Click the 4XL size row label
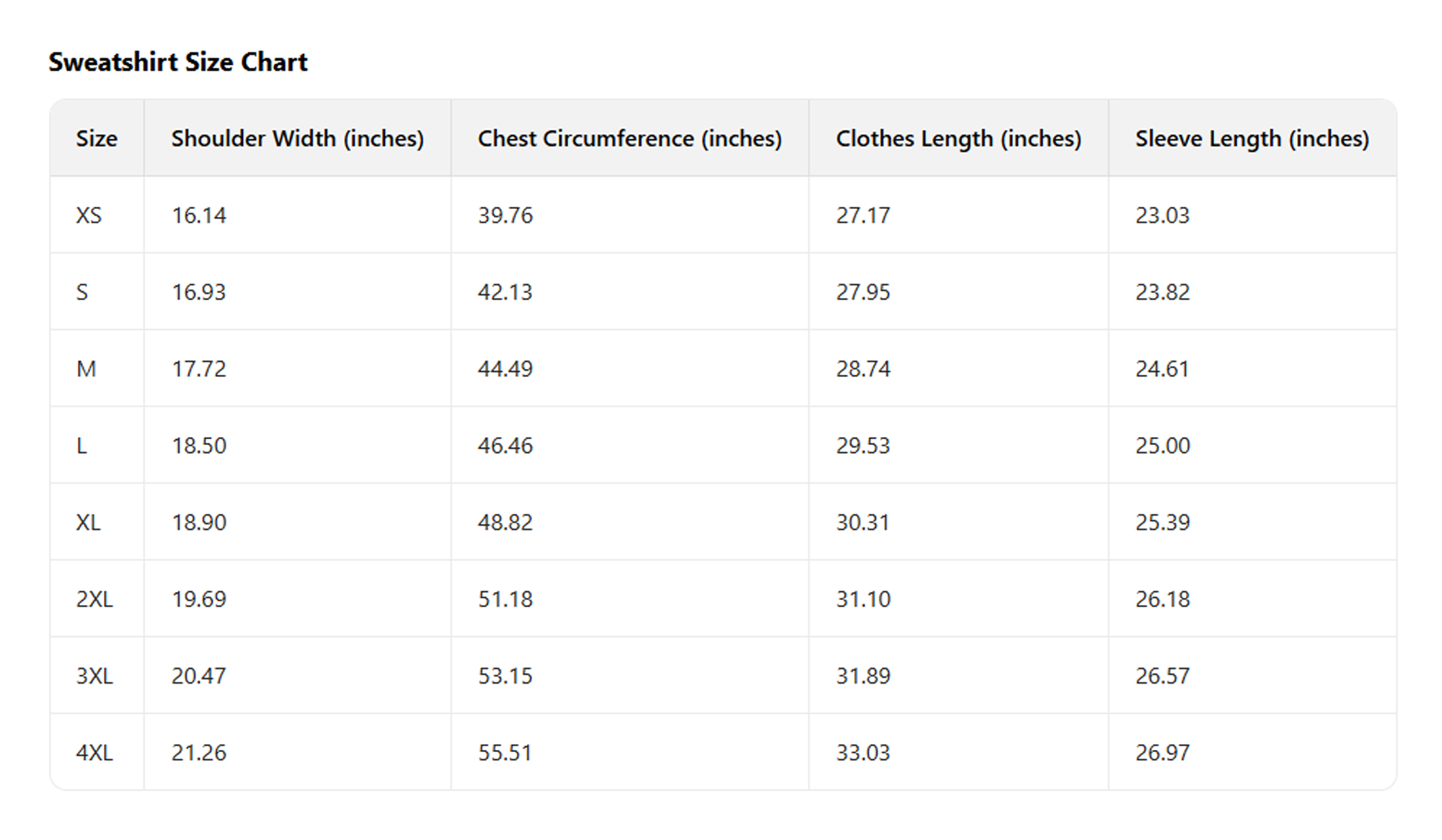The image size is (1442, 840). tap(94, 753)
